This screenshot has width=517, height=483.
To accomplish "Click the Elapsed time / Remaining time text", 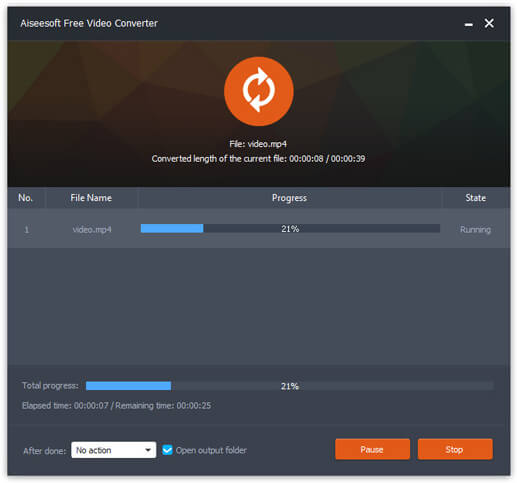I will [x=116, y=406].
